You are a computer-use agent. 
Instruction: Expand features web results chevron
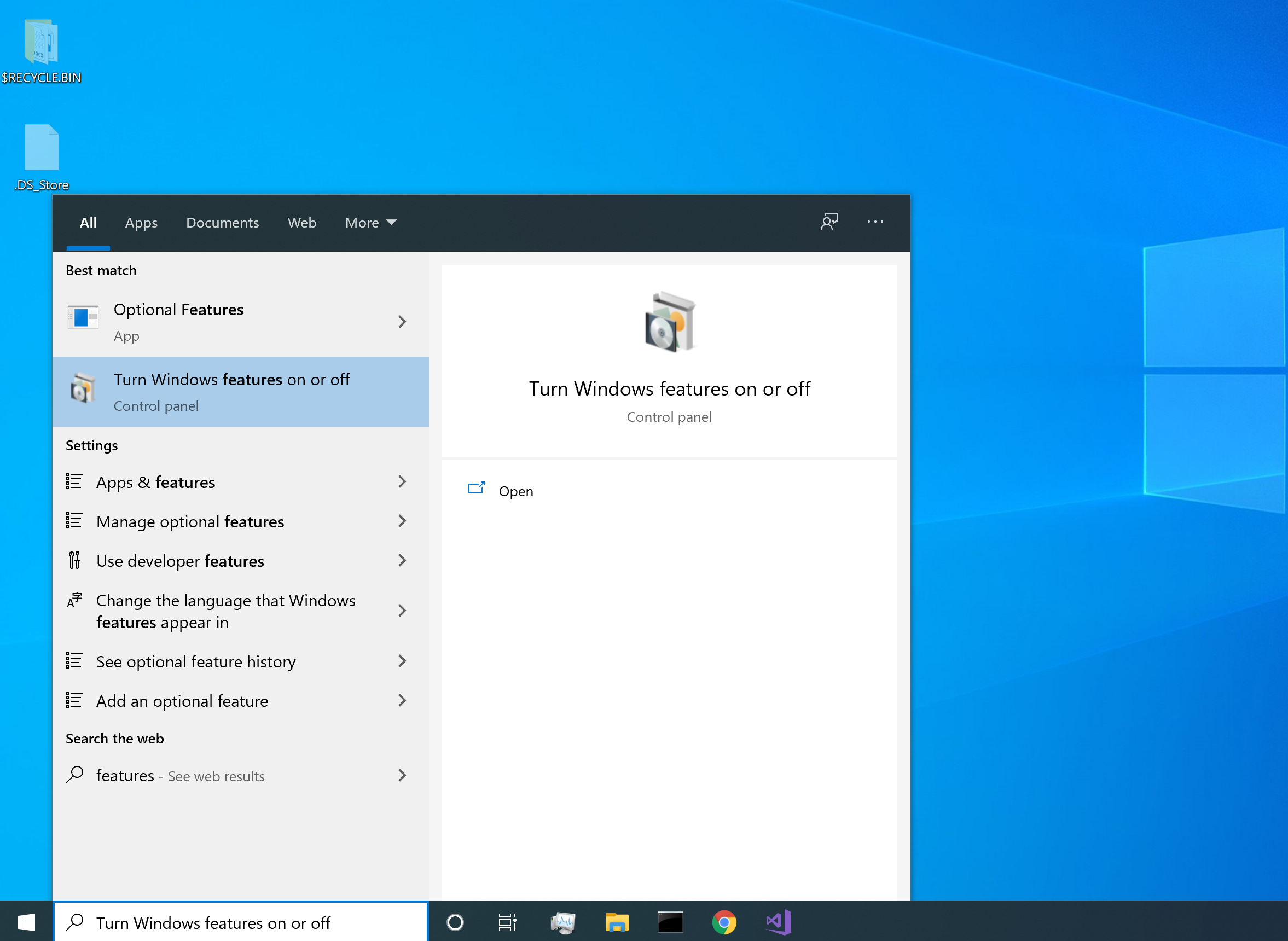(402, 775)
